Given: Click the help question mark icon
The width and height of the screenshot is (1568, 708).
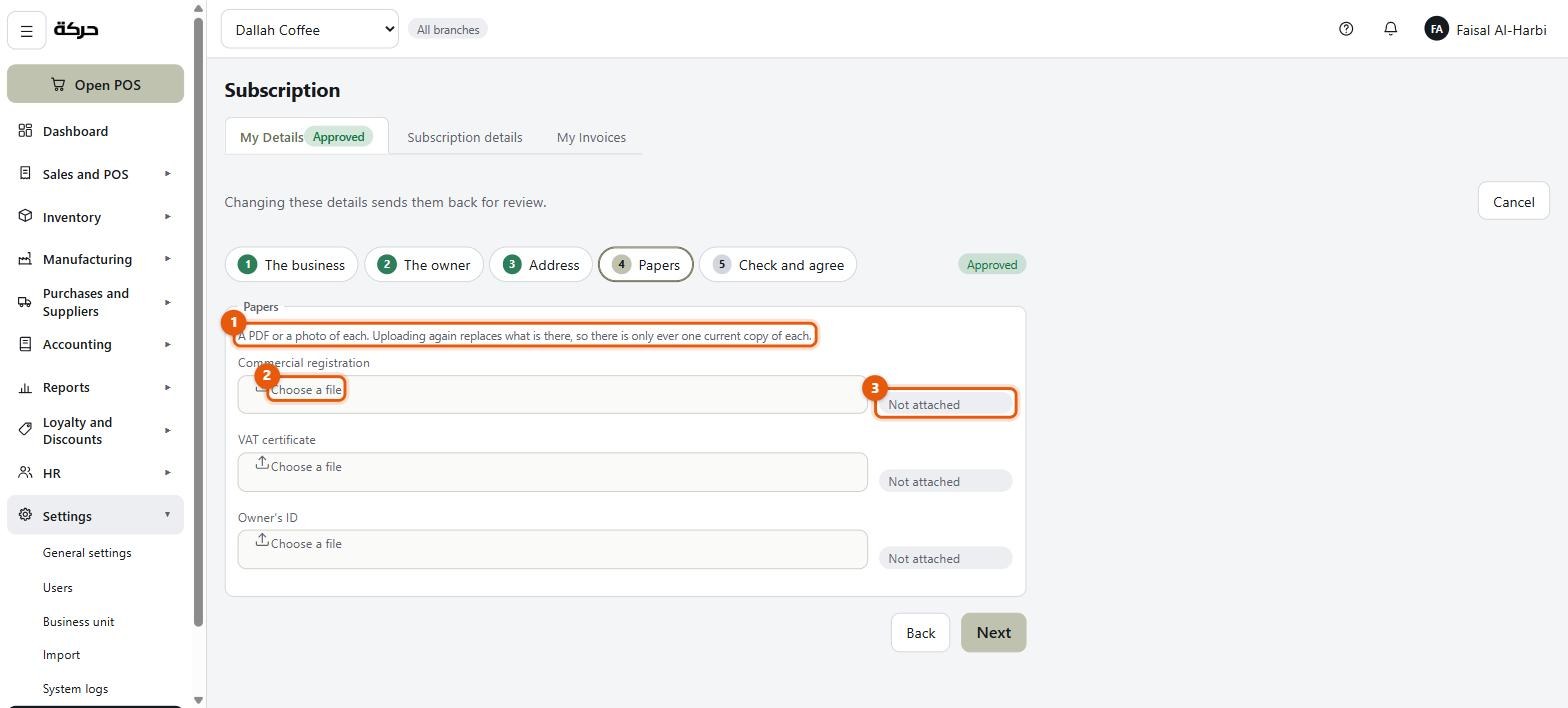Looking at the screenshot, I should (x=1346, y=29).
